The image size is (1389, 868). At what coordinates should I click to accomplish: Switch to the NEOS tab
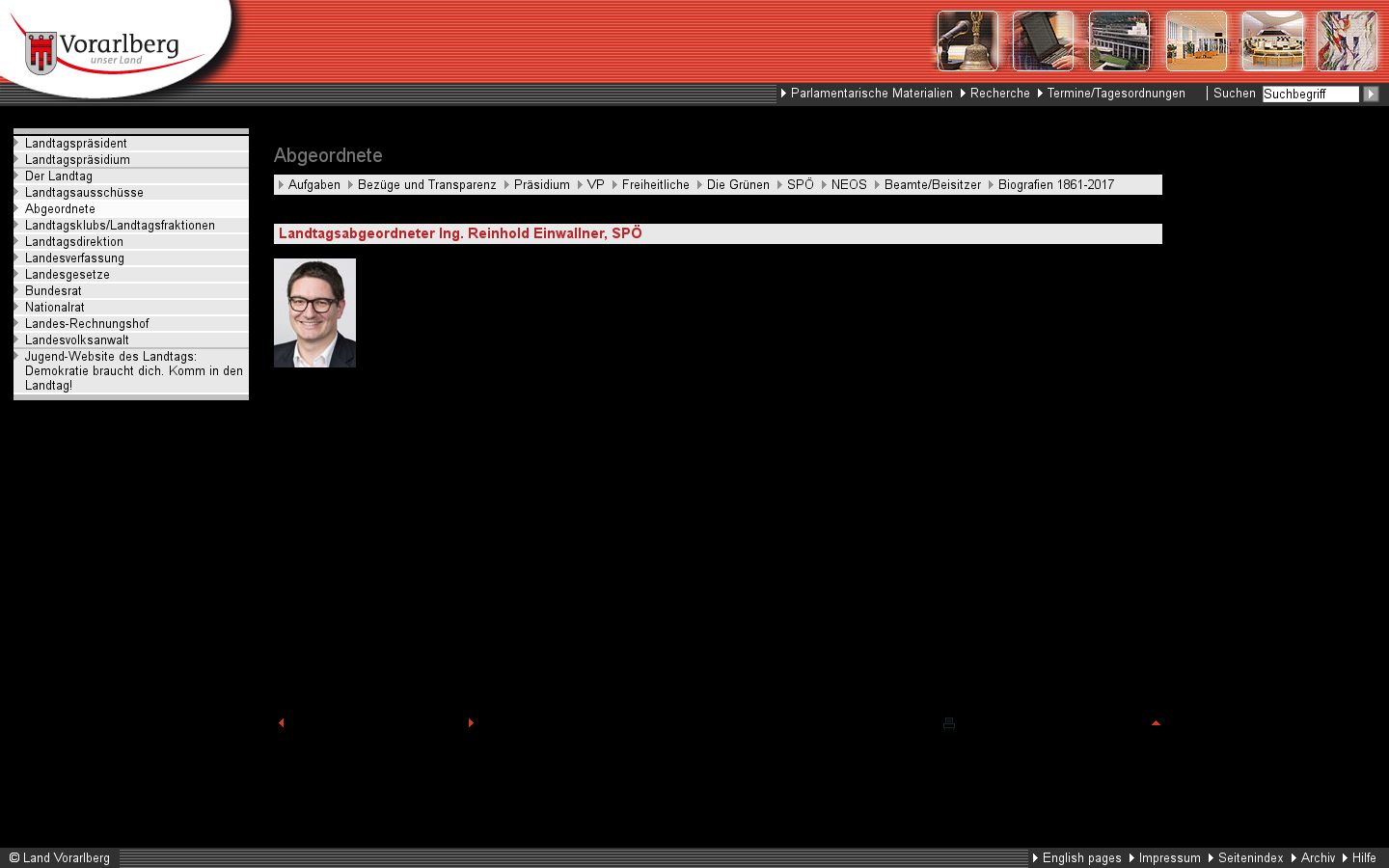coord(849,185)
